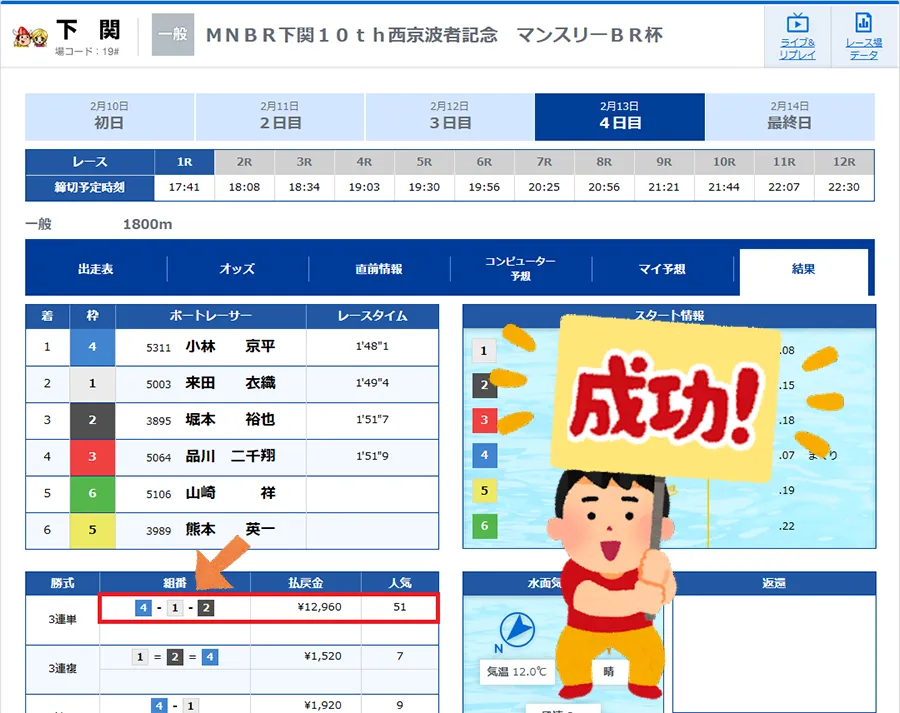
Task: Click the 3連単 payout ¥12,960 row
Action: pyautogui.click(x=268, y=608)
